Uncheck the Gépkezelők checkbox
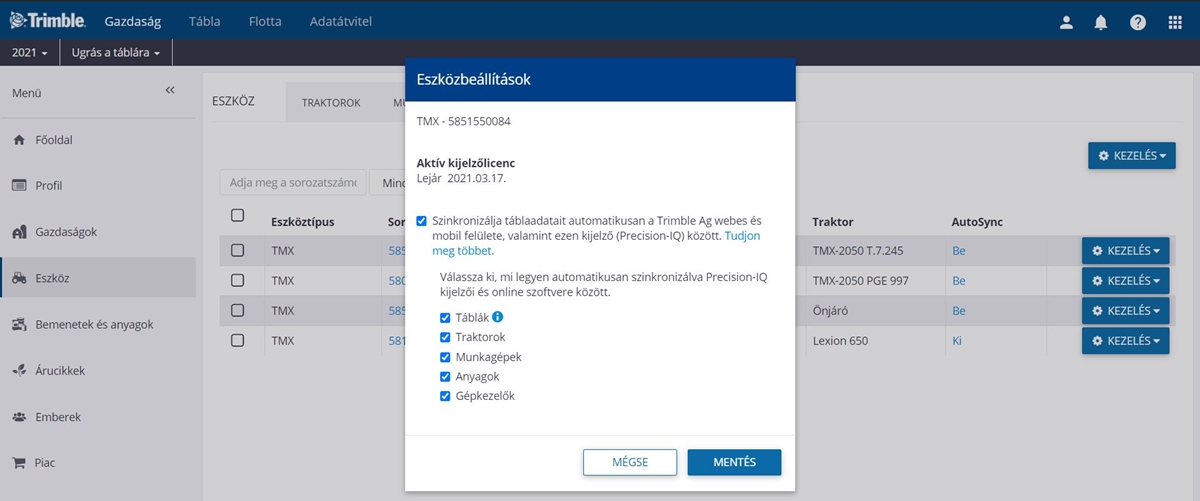 coord(446,396)
